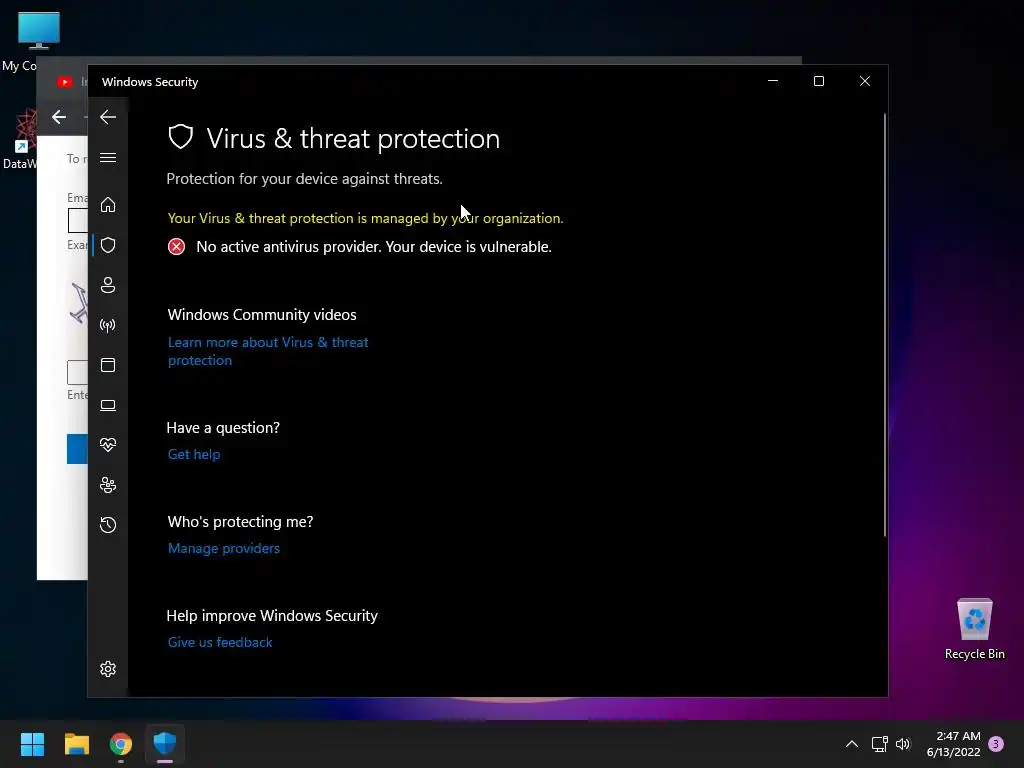The width and height of the screenshot is (1024, 768).
Task: Open App & browser control icon
Action: pyautogui.click(x=108, y=365)
